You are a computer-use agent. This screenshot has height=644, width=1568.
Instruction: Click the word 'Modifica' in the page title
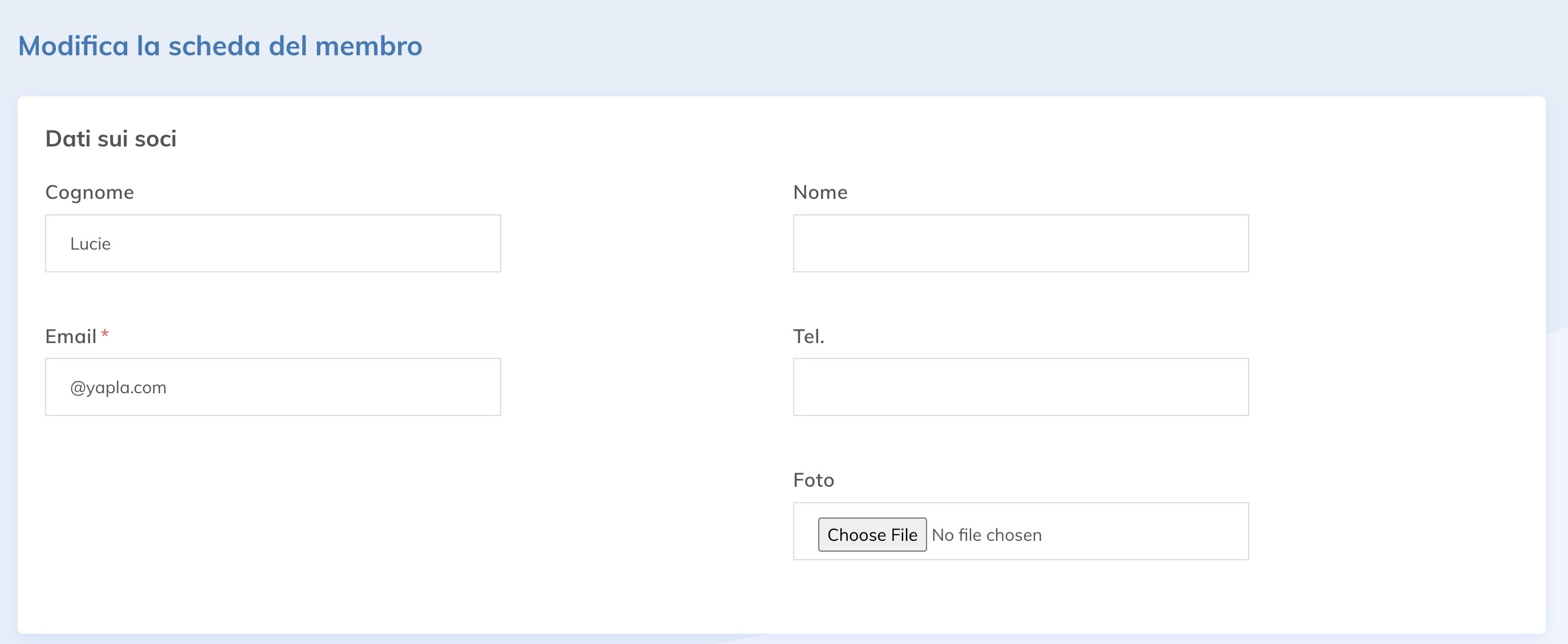coord(73,46)
